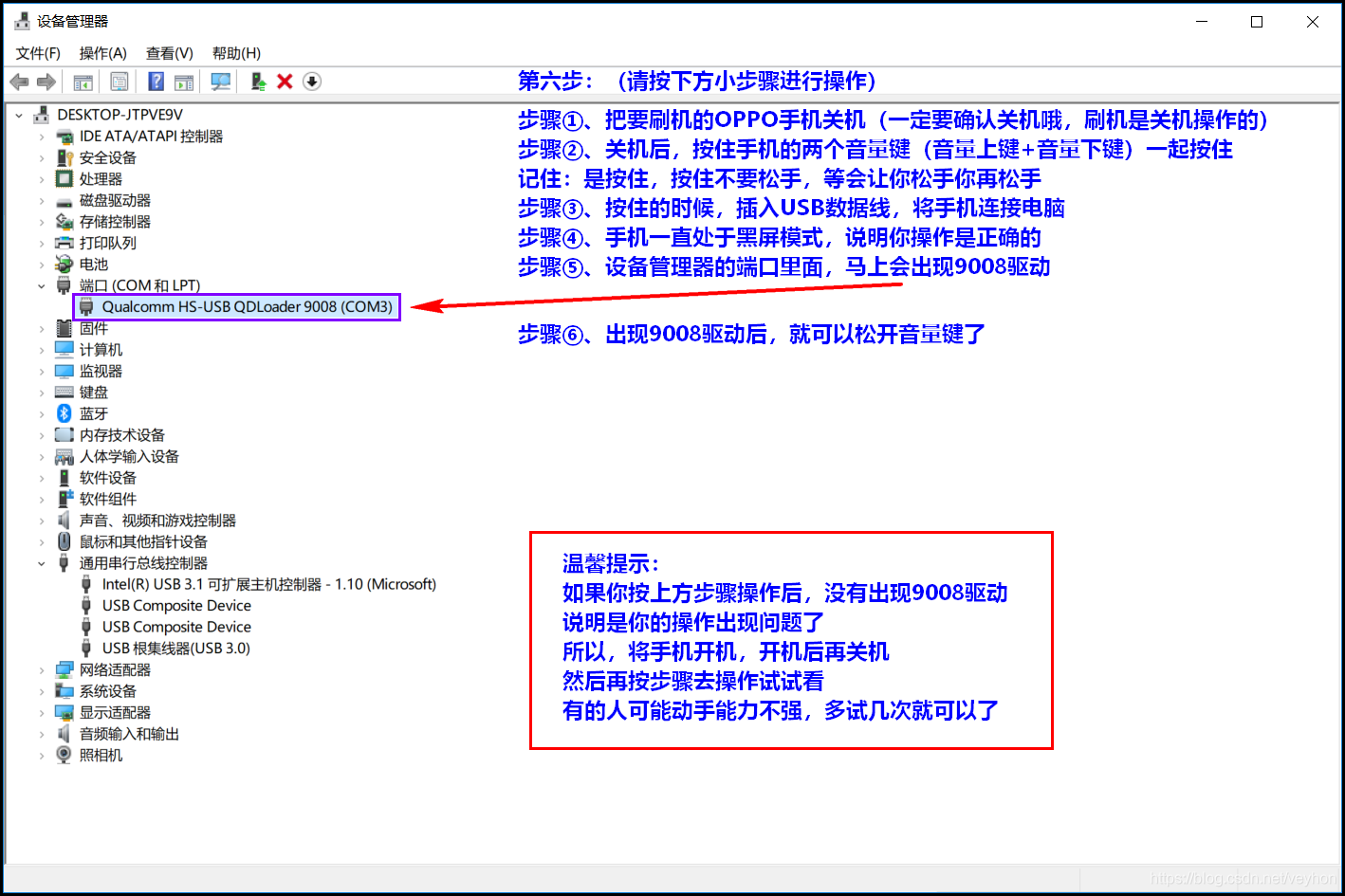Click the 照相机 camera icon
The width and height of the screenshot is (1345, 896).
pyautogui.click(x=64, y=755)
